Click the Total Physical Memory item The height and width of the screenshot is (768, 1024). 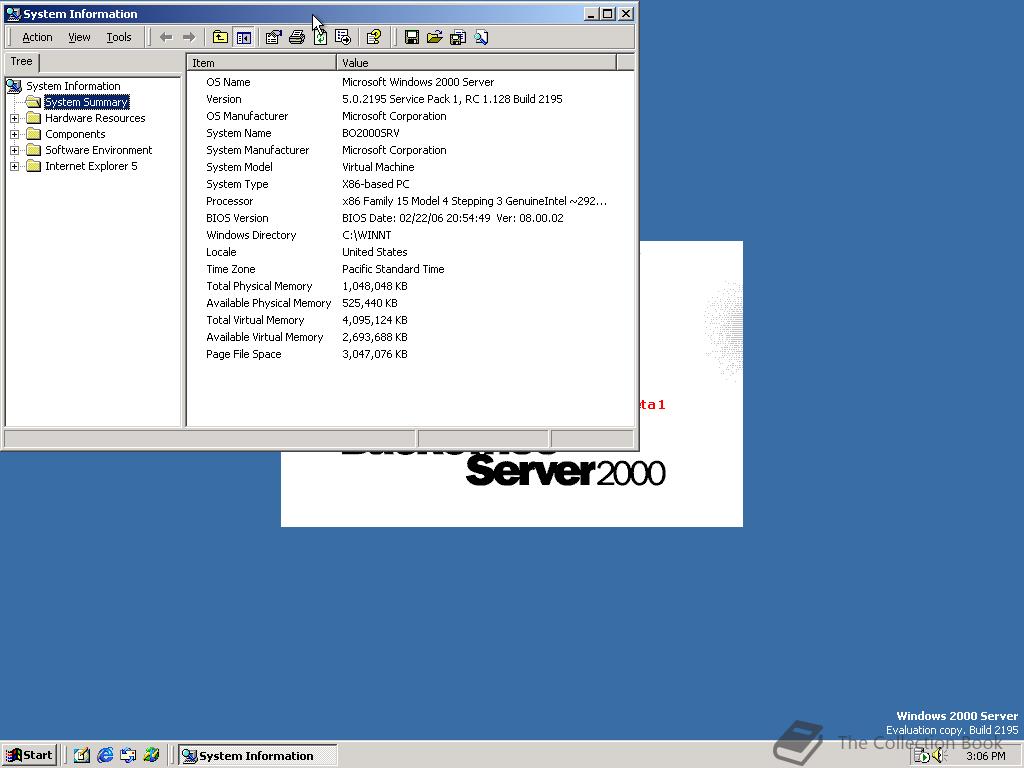pos(259,286)
